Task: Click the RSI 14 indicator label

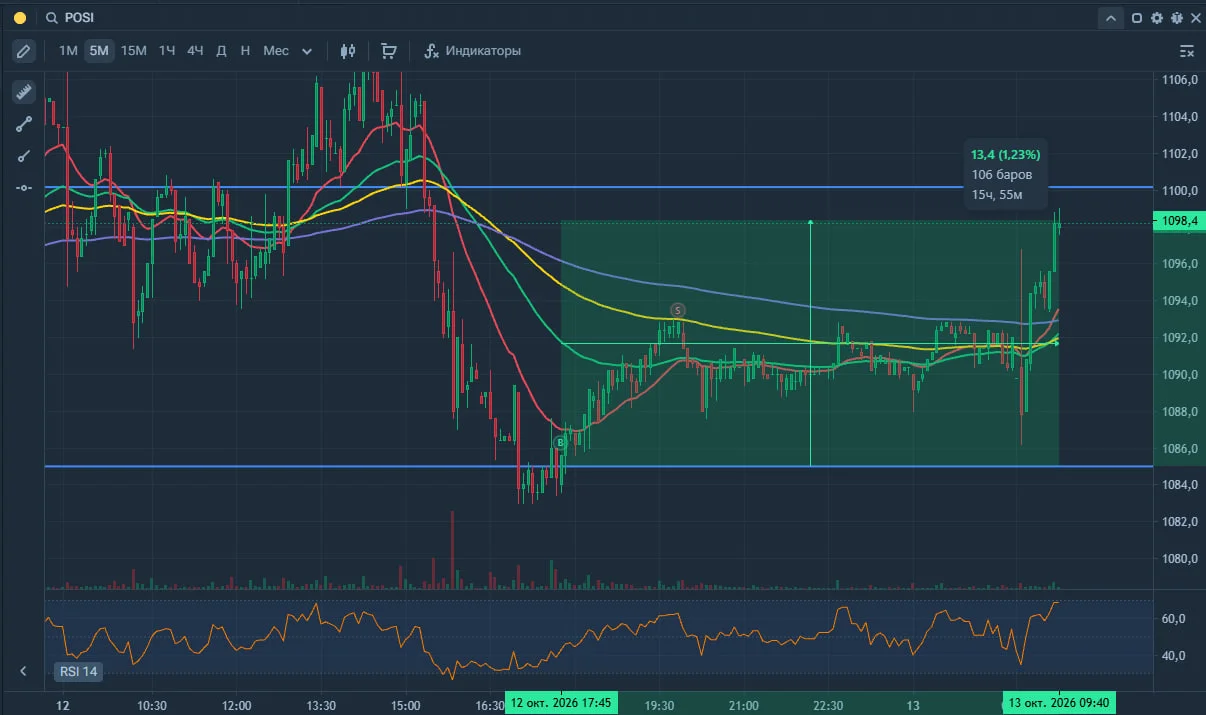Action: coord(79,672)
